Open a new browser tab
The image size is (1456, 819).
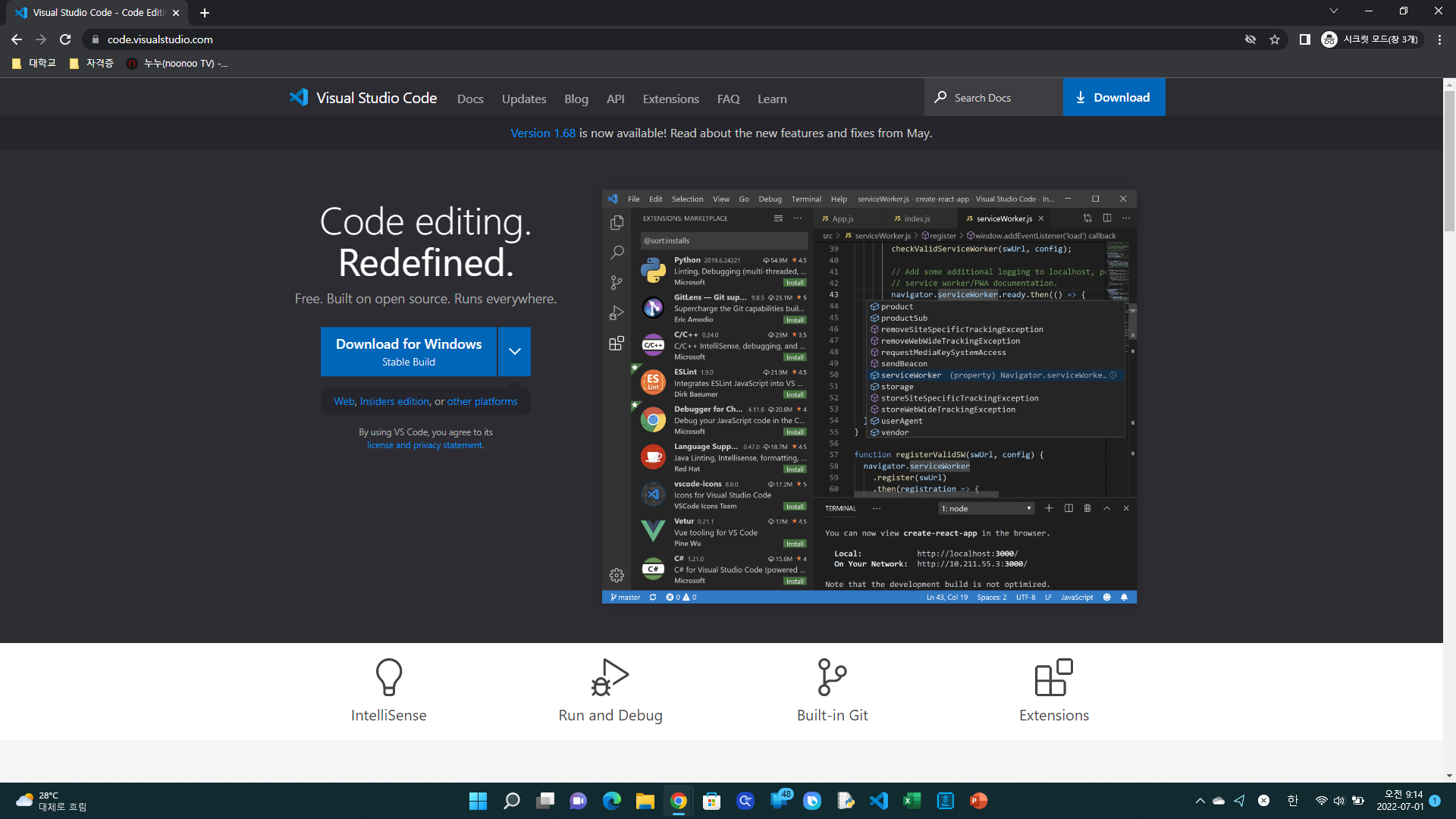tap(205, 13)
